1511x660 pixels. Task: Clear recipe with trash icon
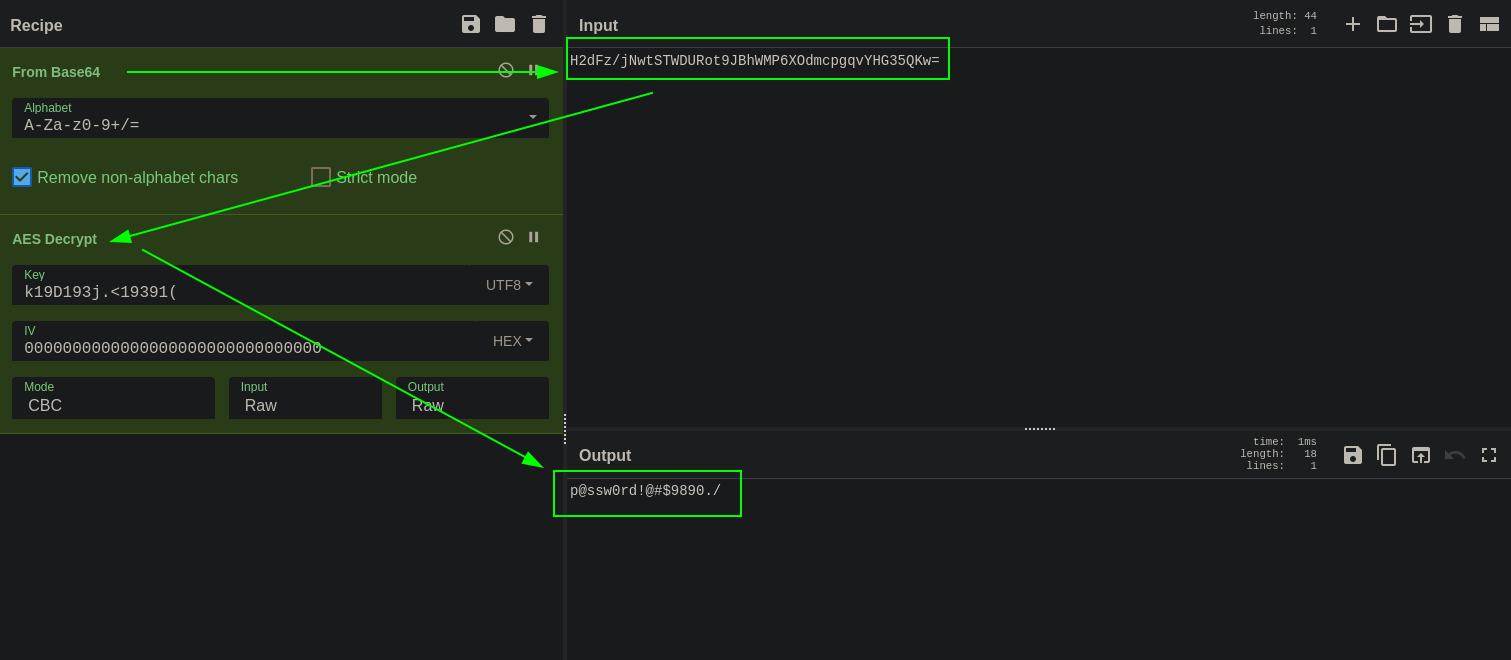(x=539, y=24)
